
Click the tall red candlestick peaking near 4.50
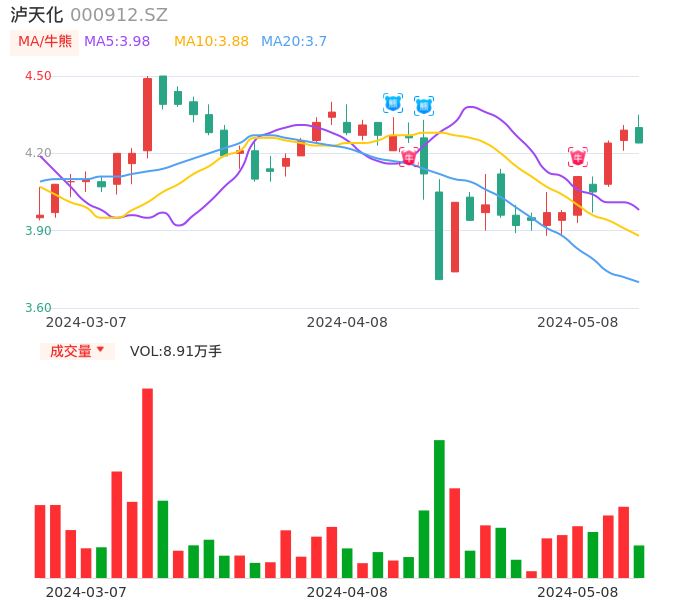click(147, 114)
